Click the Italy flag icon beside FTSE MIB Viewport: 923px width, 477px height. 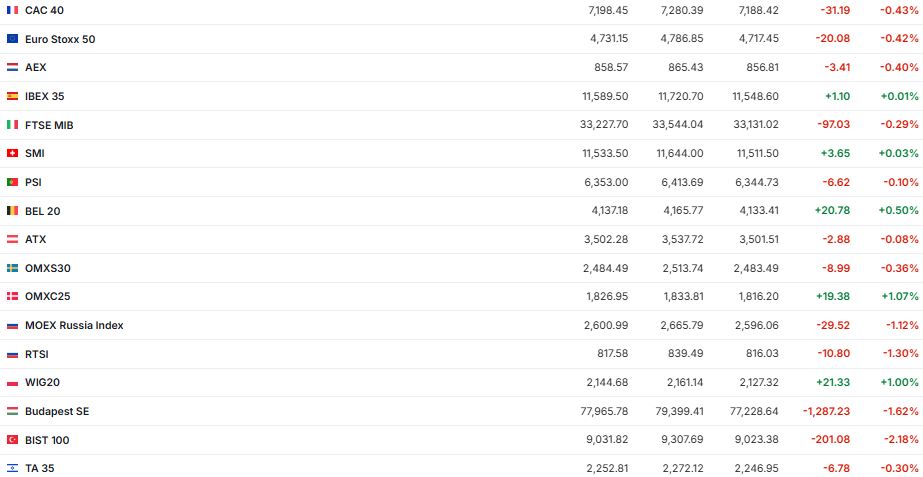[12, 125]
